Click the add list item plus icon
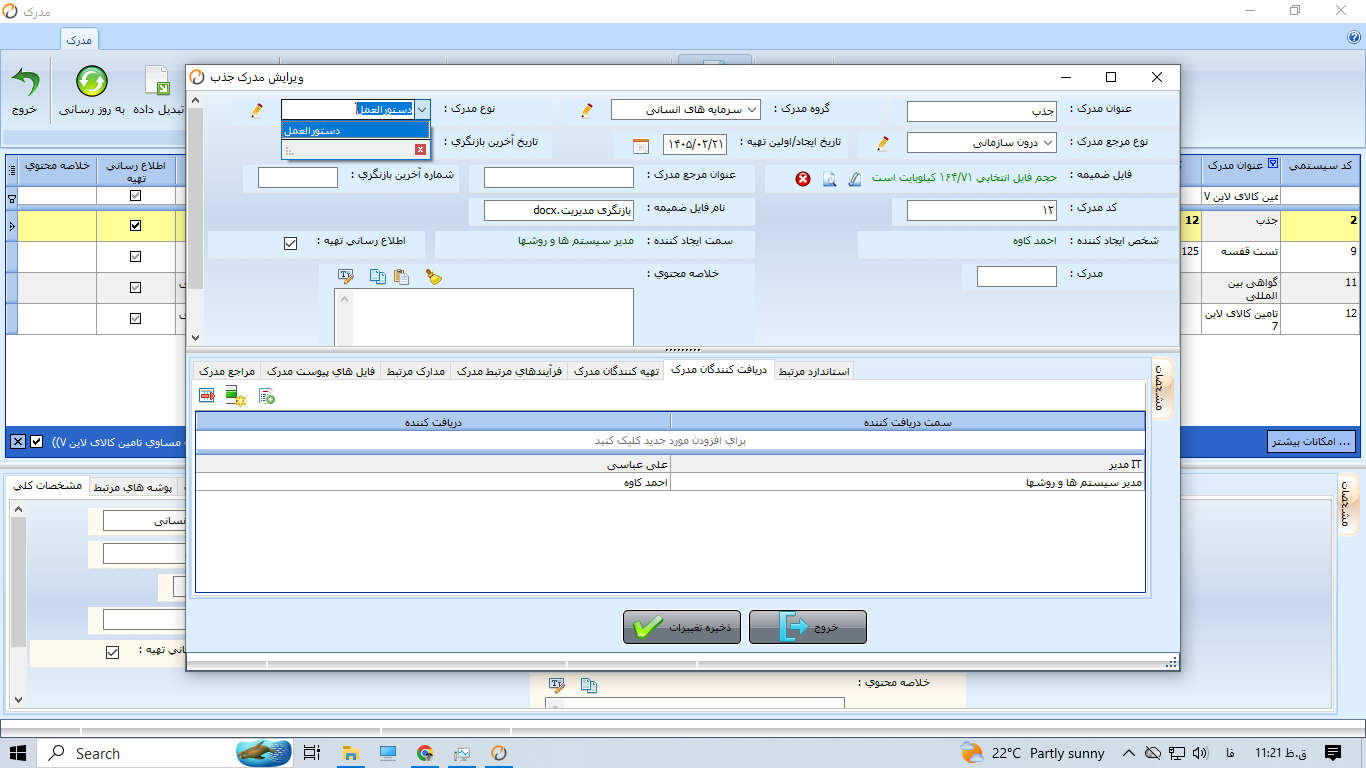The image size is (1366, 768). (267, 396)
